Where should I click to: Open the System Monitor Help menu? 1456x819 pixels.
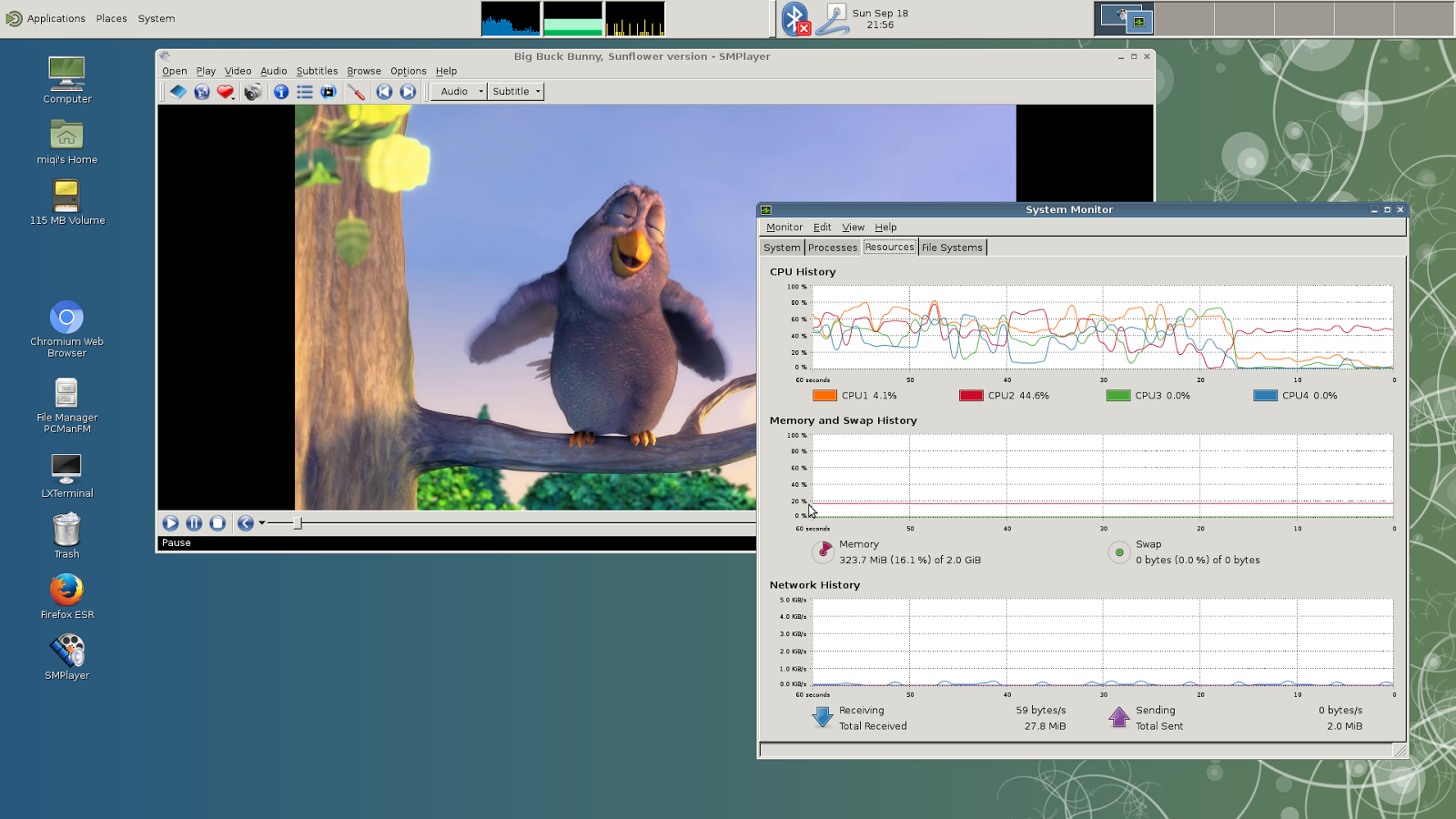click(886, 227)
